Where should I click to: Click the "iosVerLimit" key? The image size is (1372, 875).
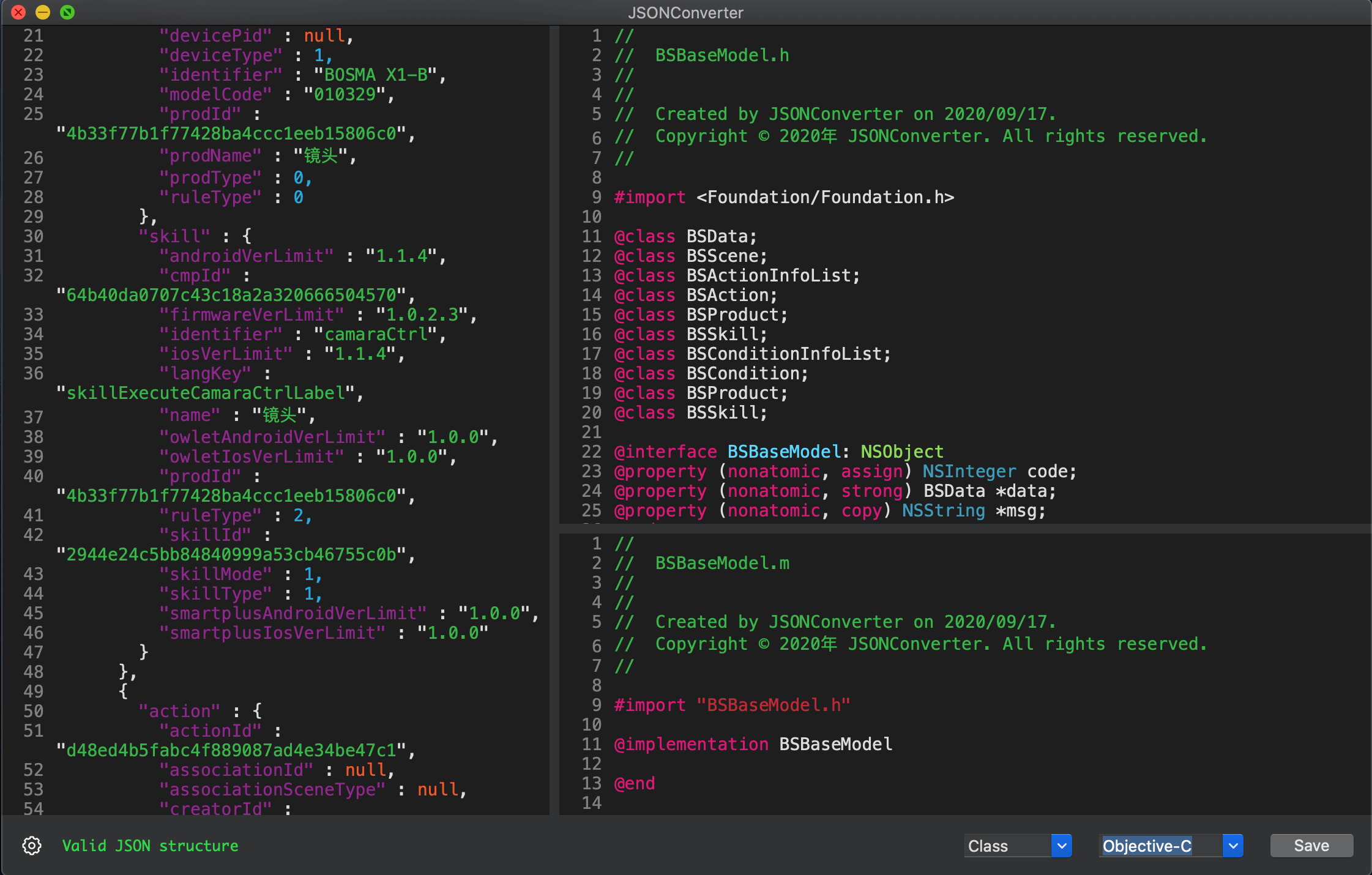[226, 354]
